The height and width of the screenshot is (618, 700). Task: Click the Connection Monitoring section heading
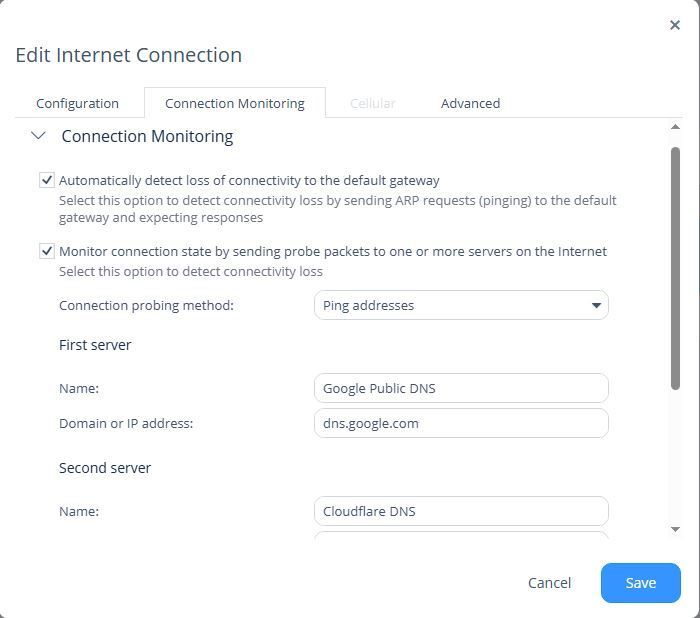tap(147, 136)
